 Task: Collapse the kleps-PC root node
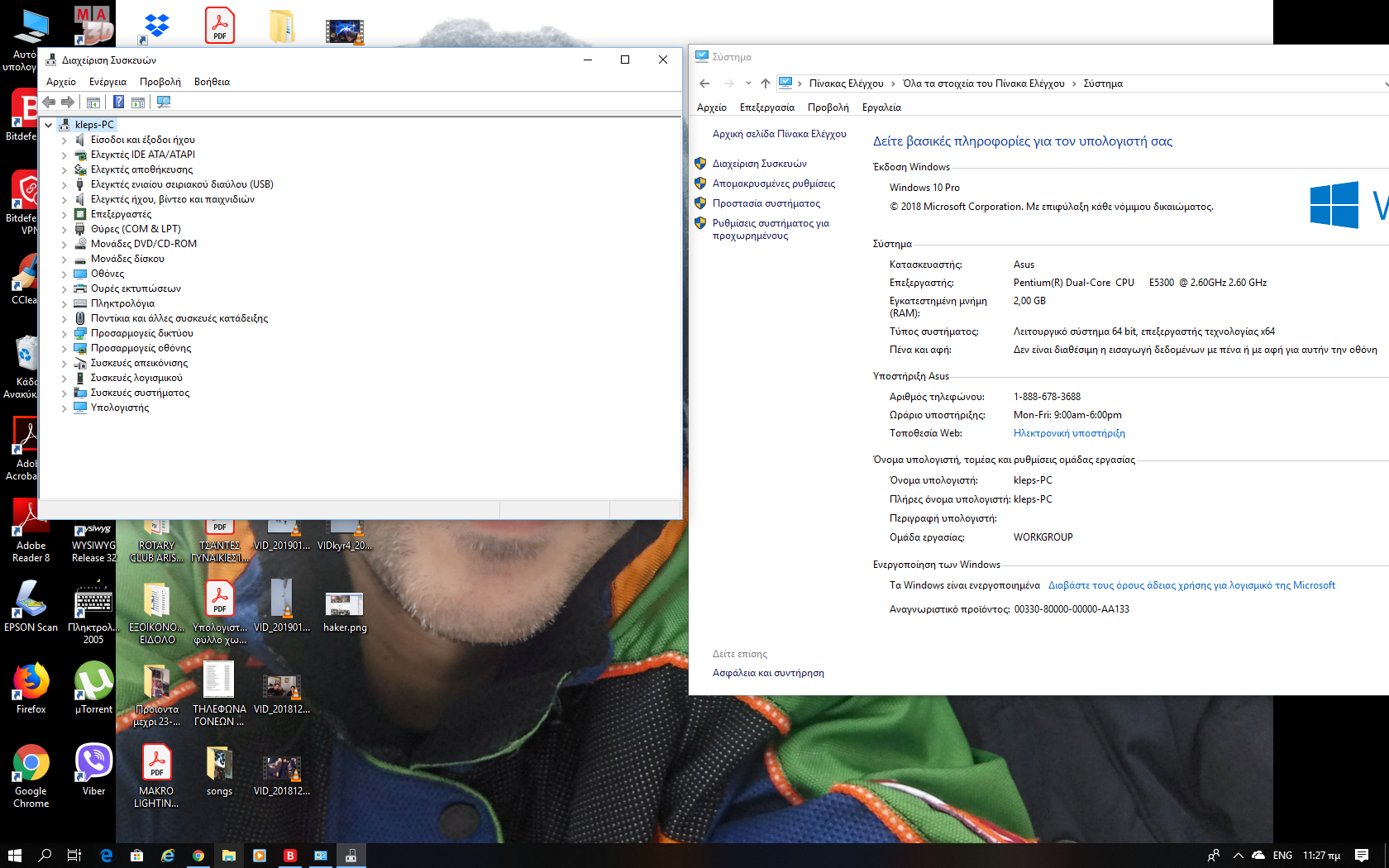(49, 125)
